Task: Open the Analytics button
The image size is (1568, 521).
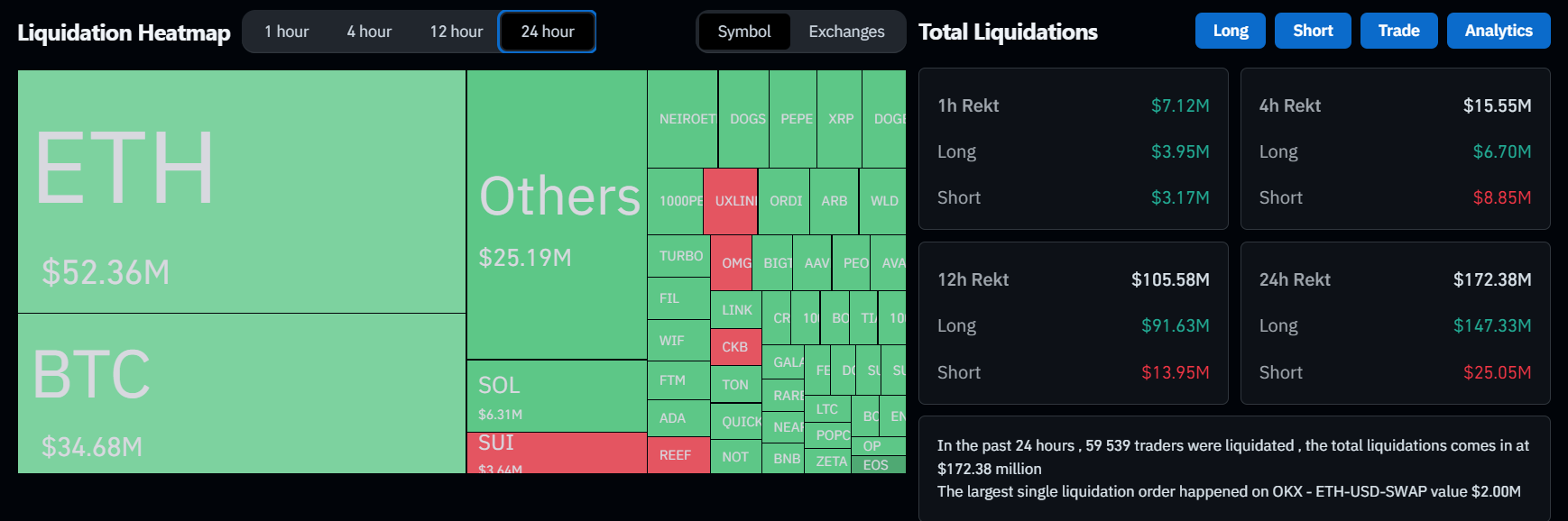Action: coord(1498,31)
